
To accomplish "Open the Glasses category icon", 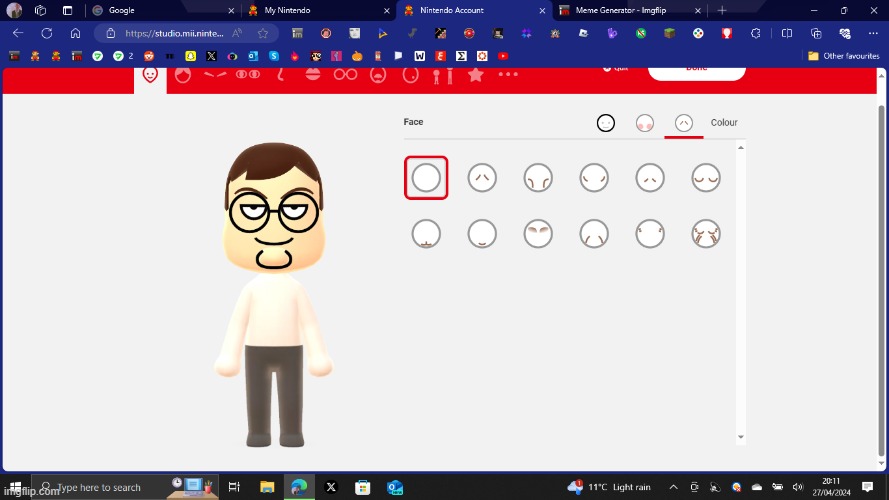I will [345, 74].
